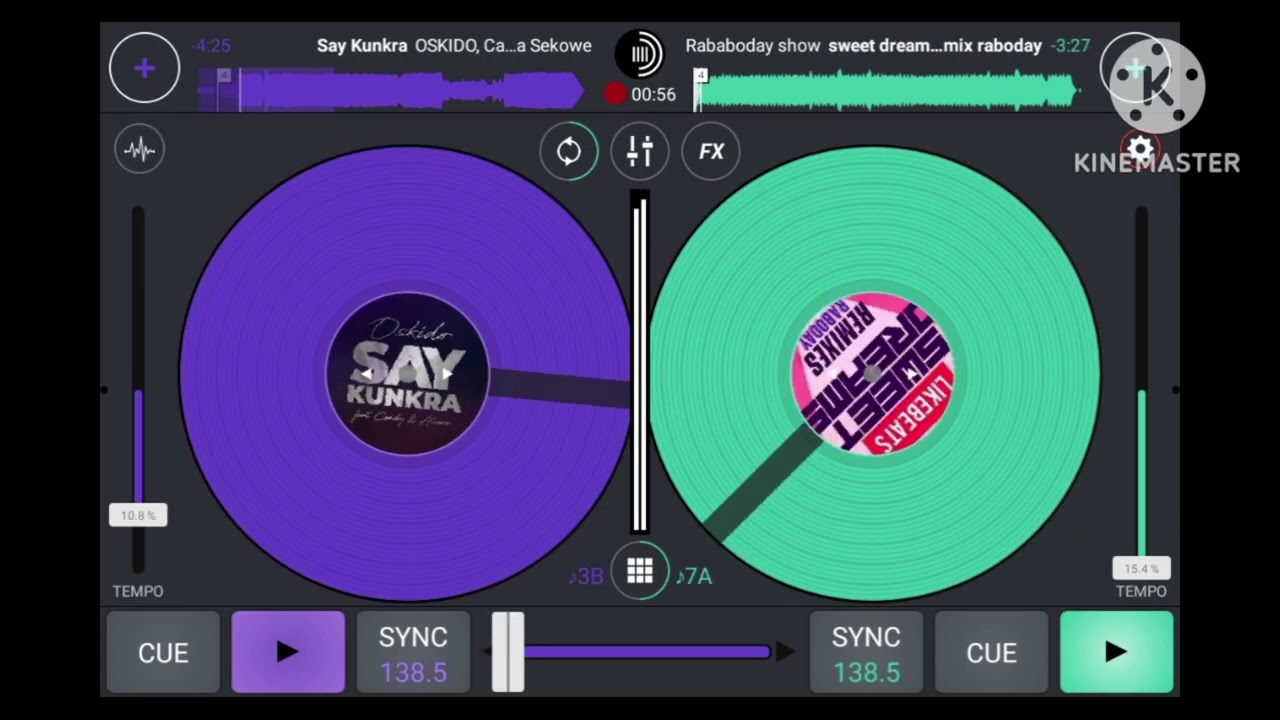Tap the Sweet Dreams Remixes vinyl label
This screenshot has height=720, width=1280.
(872, 374)
